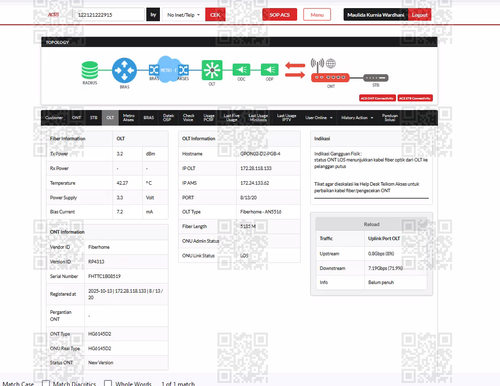Click the ONU Link Status LOS value
The height and width of the screenshot is (386, 500).
(x=244, y=256)
